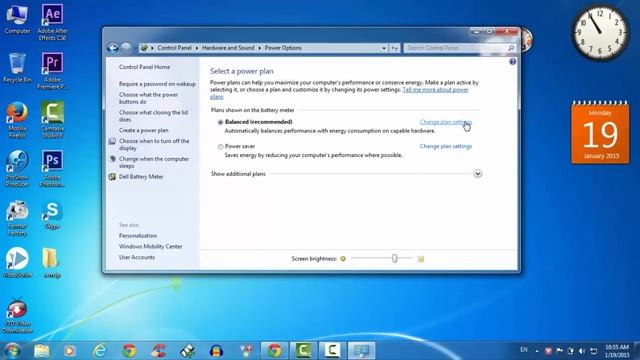The width and height of the screenshot is (640, 360).
Task: Click Create a power plan
Action: tap(144, 130)
